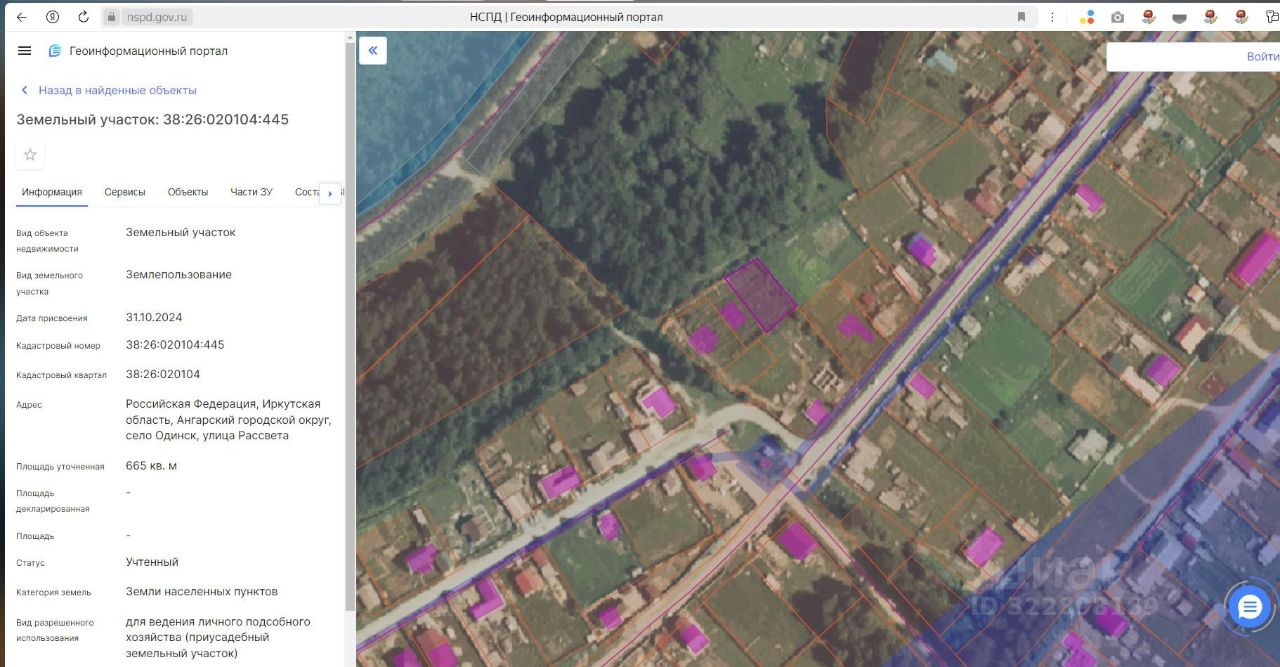Click the site lock security icon

pyautogui.click(x=113, y=17)
